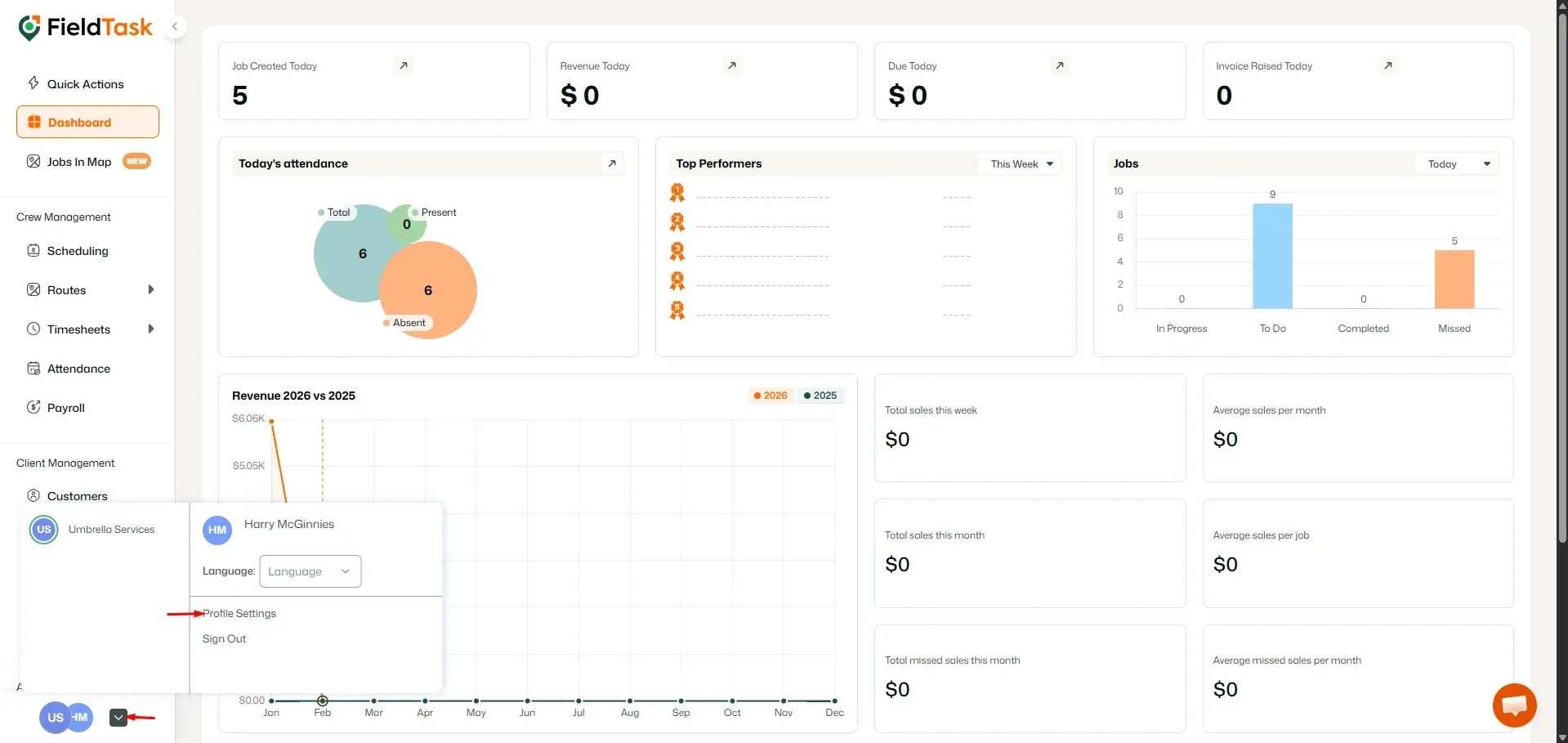Select Dashboard in the sidebar

[87, 122]
